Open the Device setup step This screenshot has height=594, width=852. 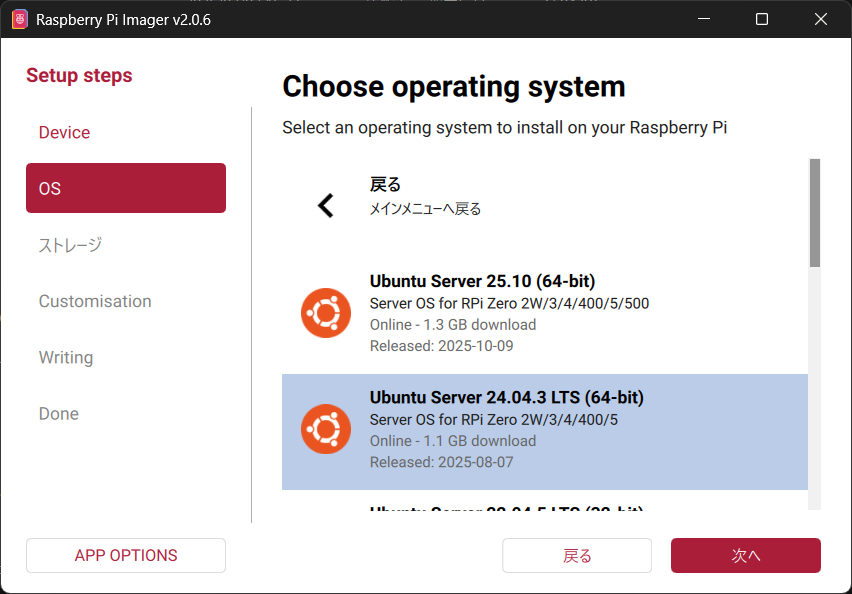(64, 133)
